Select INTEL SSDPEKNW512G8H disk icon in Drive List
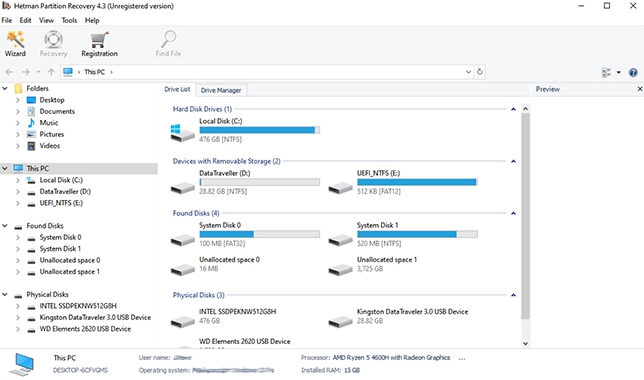The width and height of the screenshot is (644, 380). [x=182, y=321]
